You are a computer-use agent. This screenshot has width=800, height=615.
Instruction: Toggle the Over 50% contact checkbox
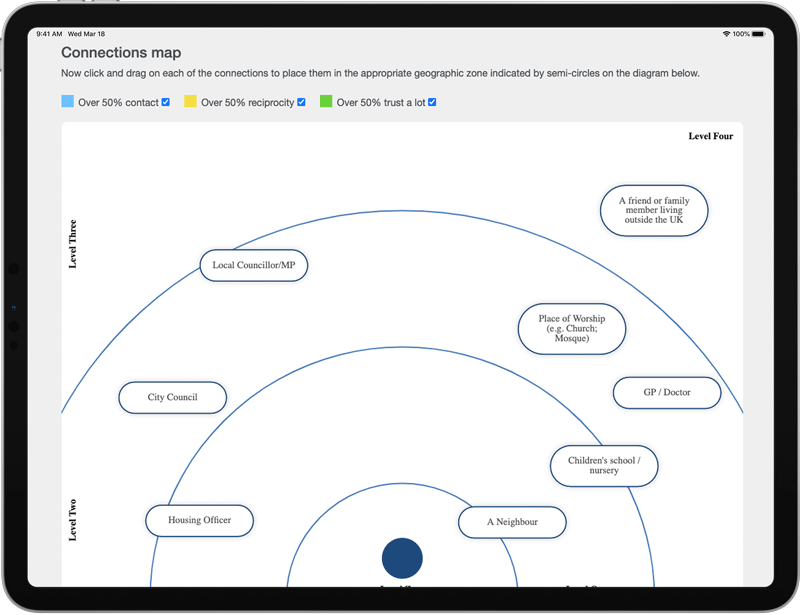[x=166, y=102]
